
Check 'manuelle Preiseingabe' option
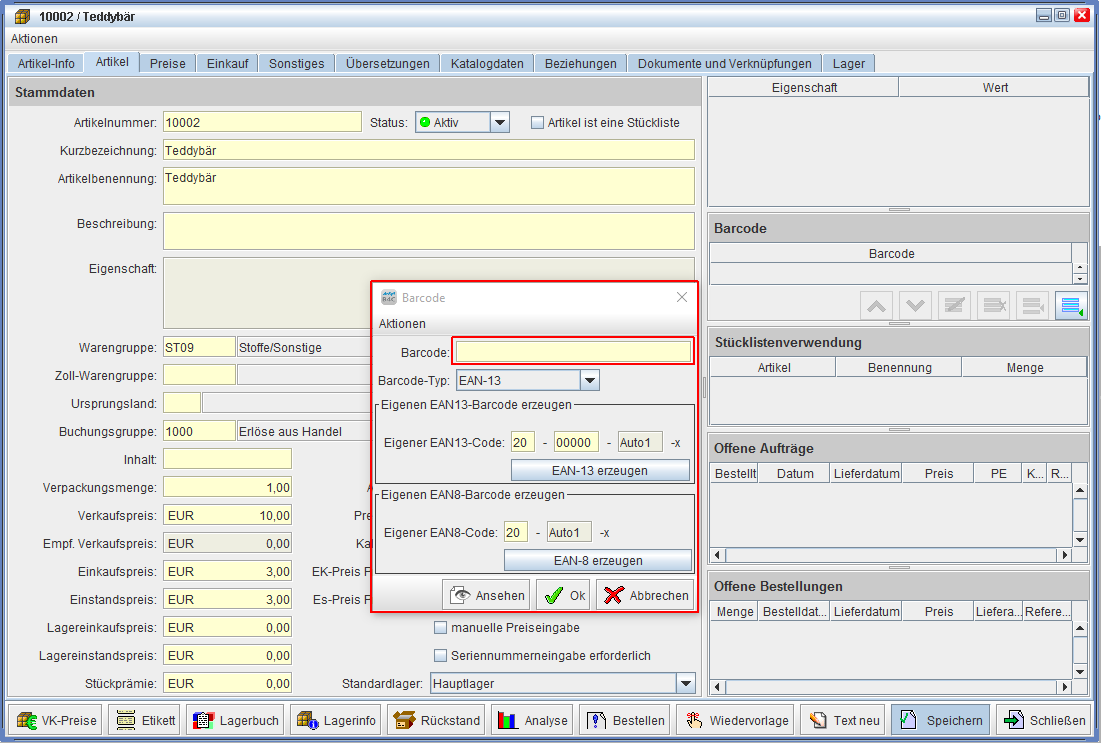pos(440,628)
